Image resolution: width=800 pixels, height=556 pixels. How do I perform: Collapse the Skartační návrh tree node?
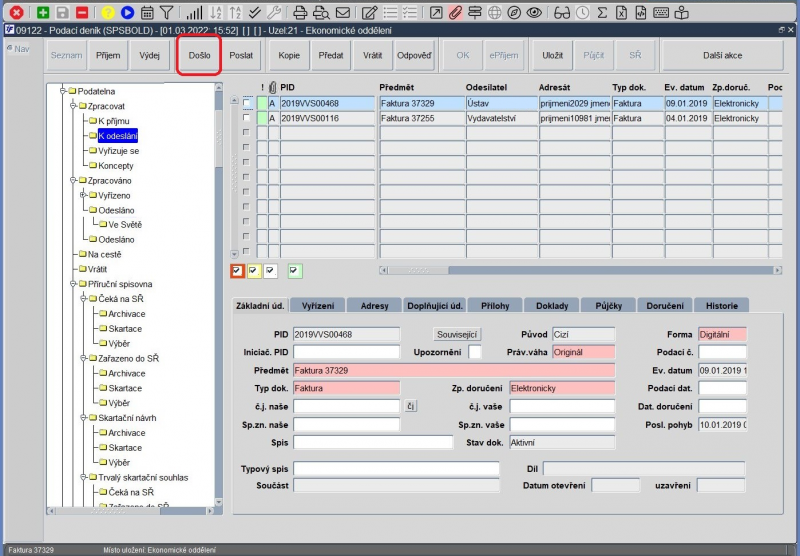(84, 418)
